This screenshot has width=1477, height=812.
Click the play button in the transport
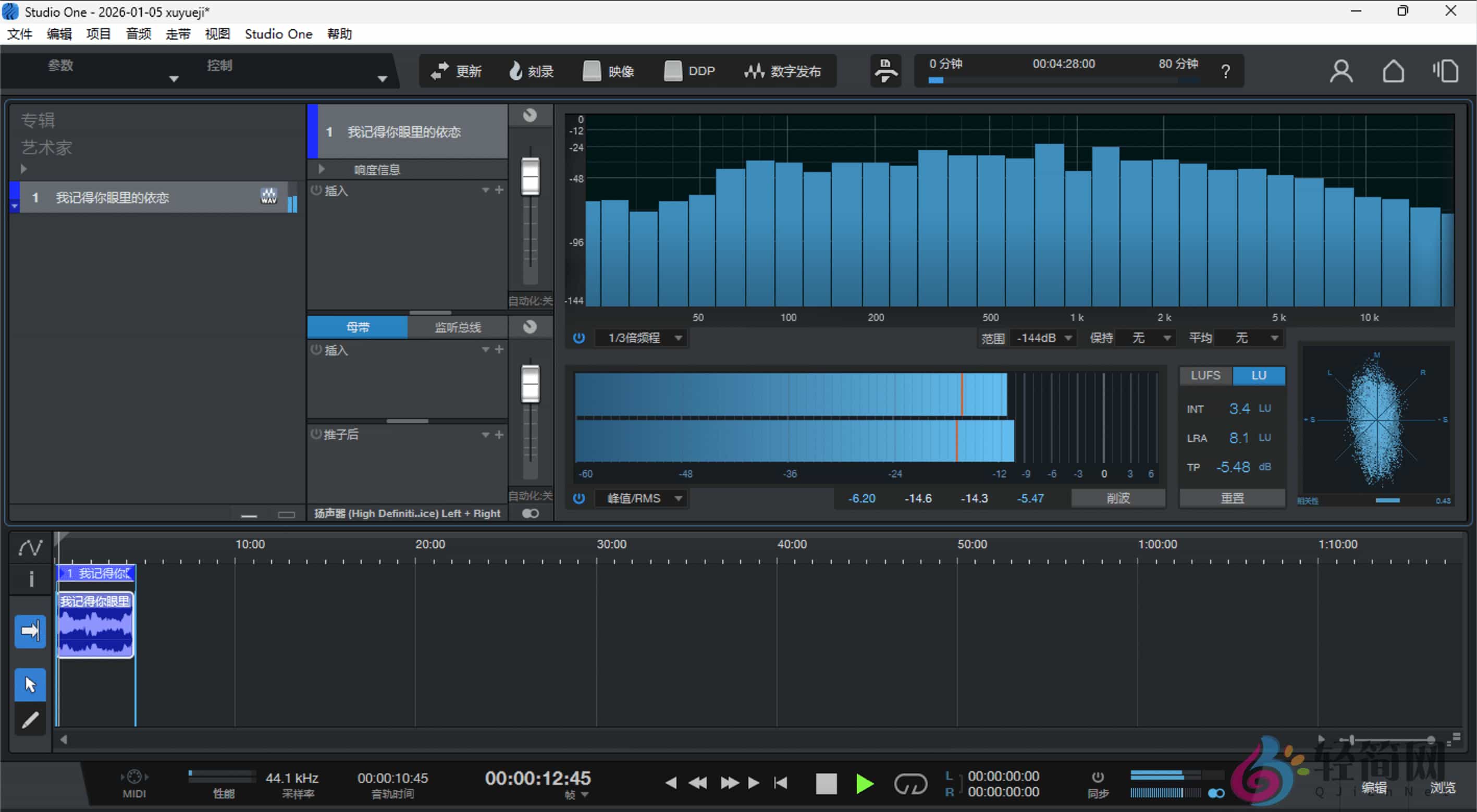864,783
